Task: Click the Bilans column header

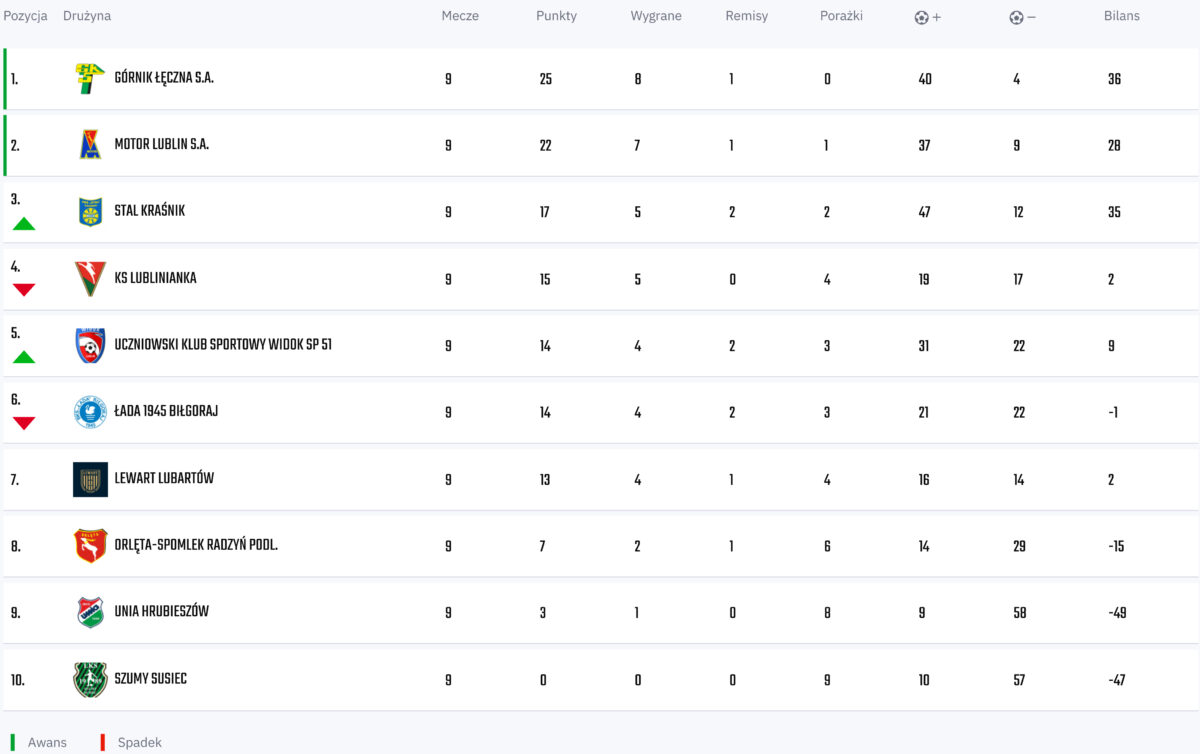Action: click(x=1122, y=16)
